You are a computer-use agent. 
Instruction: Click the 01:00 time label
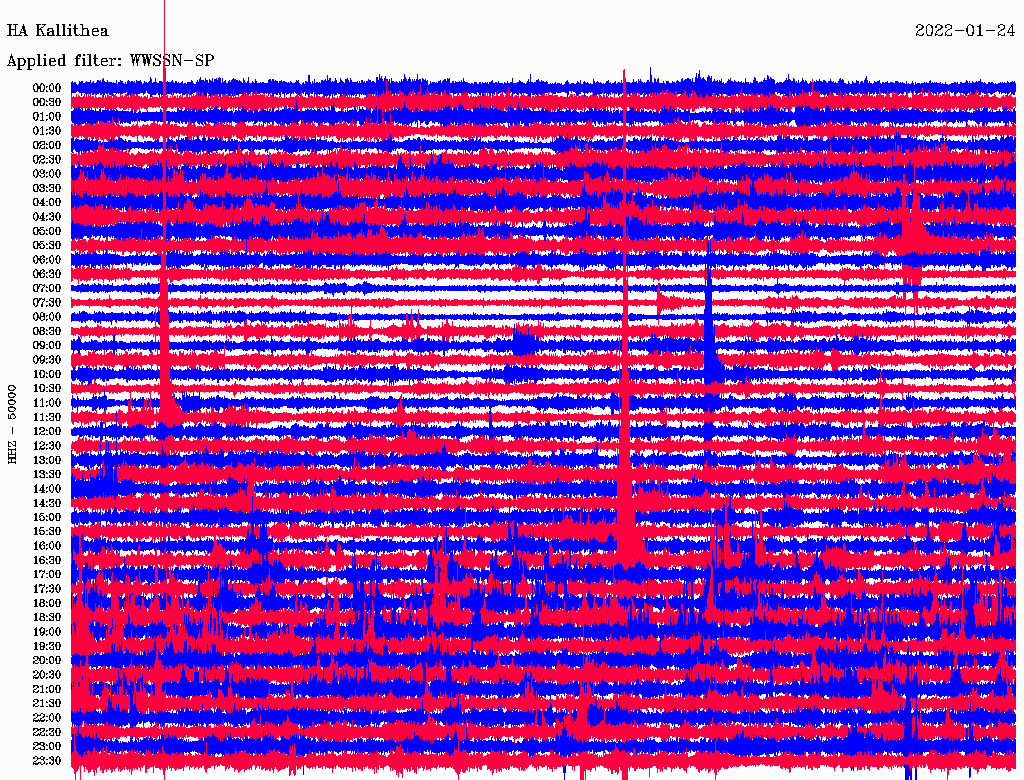[x=46, y=117]
